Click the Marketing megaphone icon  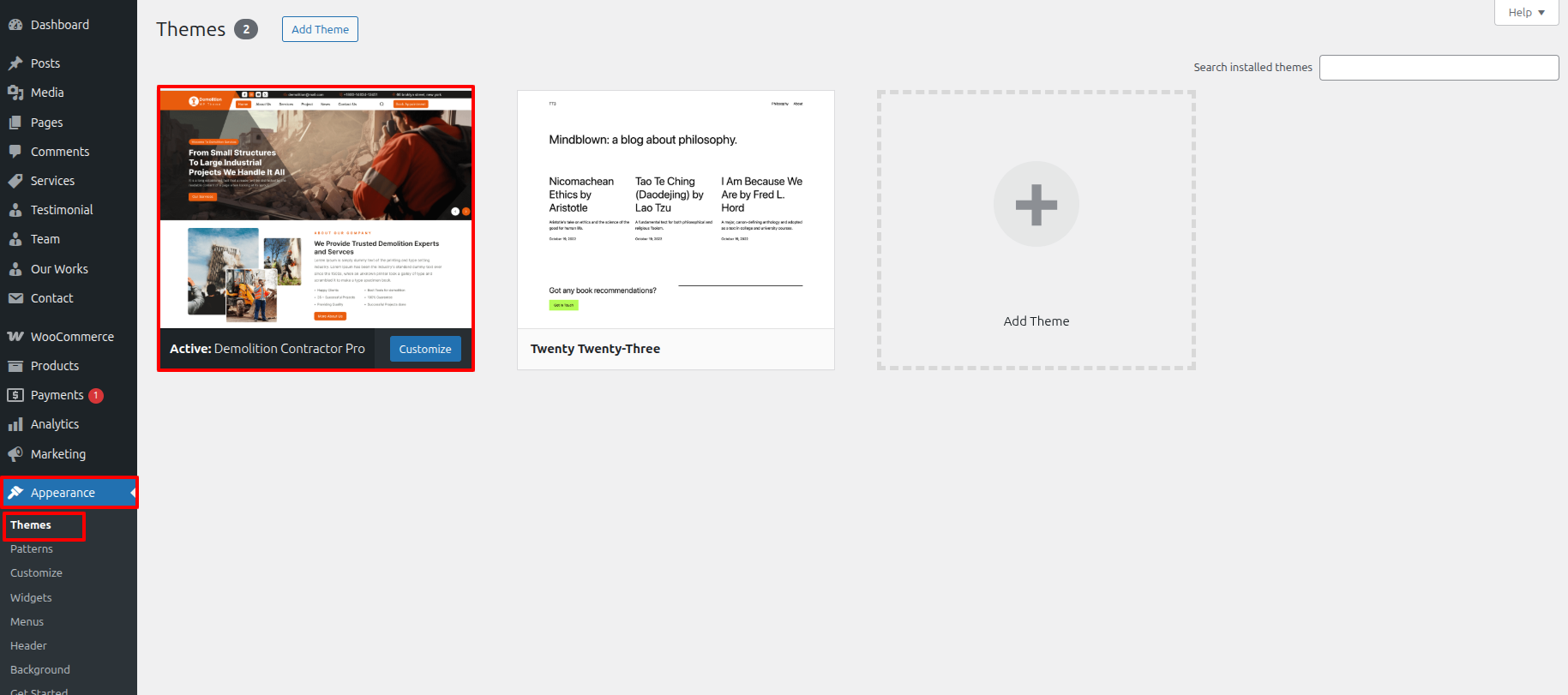15,454
